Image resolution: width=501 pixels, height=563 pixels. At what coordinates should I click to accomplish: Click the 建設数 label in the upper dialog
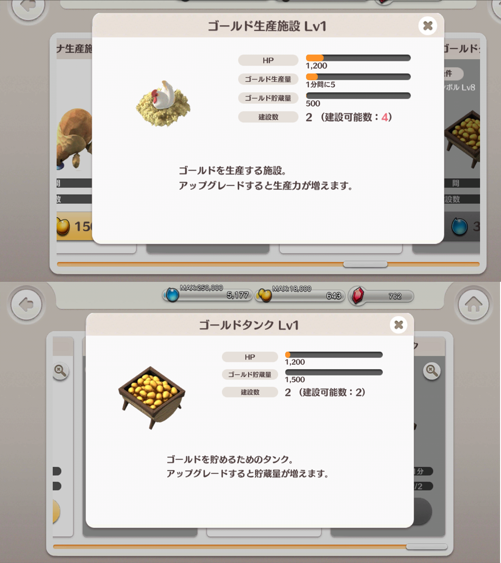pyautogui.click(x=268, y=117)
